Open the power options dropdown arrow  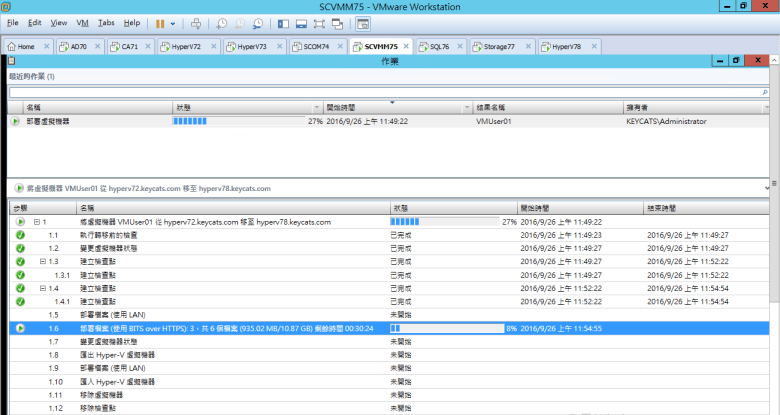point(173,22)
